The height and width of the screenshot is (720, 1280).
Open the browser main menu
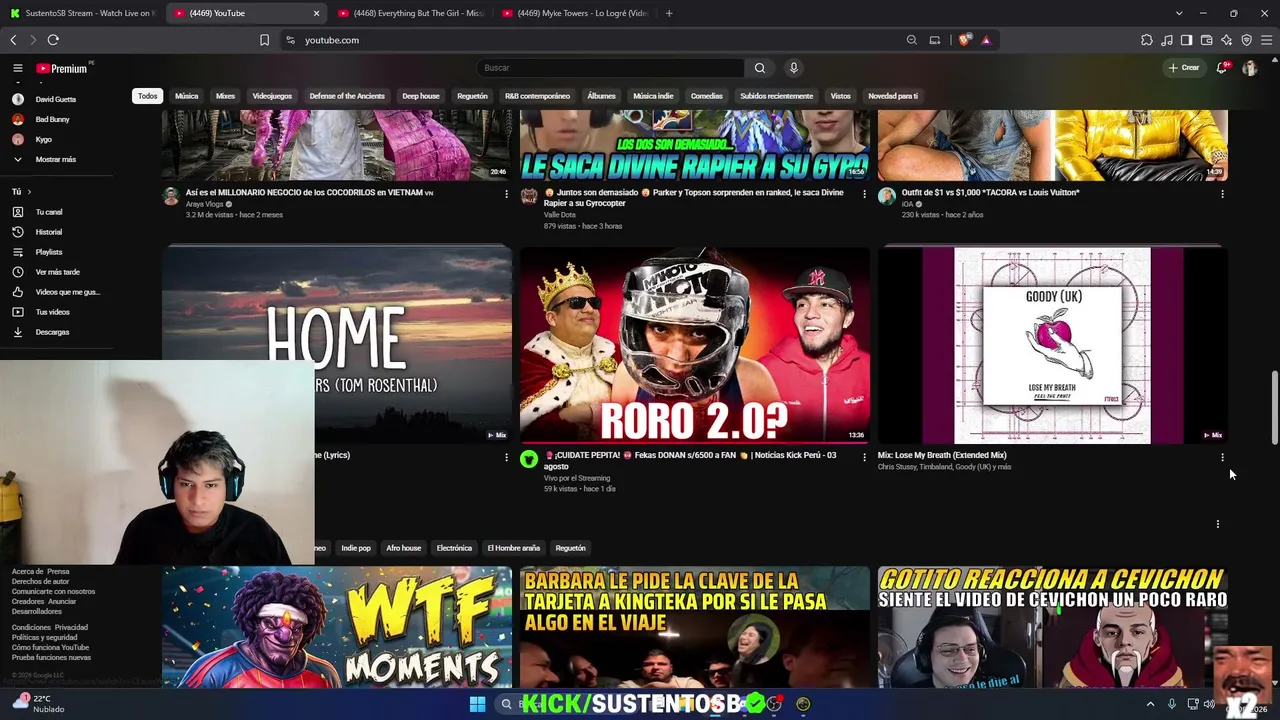pyautogui.click(x=1267, y=40)
